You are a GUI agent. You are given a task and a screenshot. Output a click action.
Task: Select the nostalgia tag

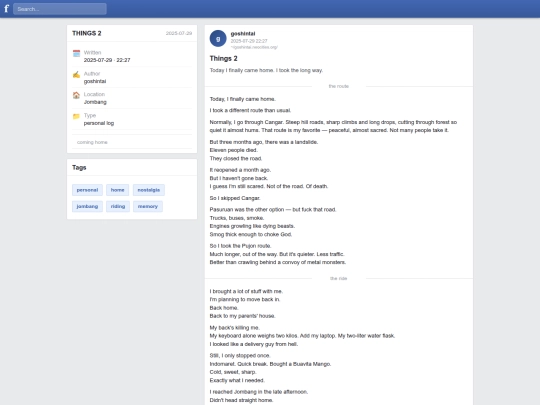(149, 190)
